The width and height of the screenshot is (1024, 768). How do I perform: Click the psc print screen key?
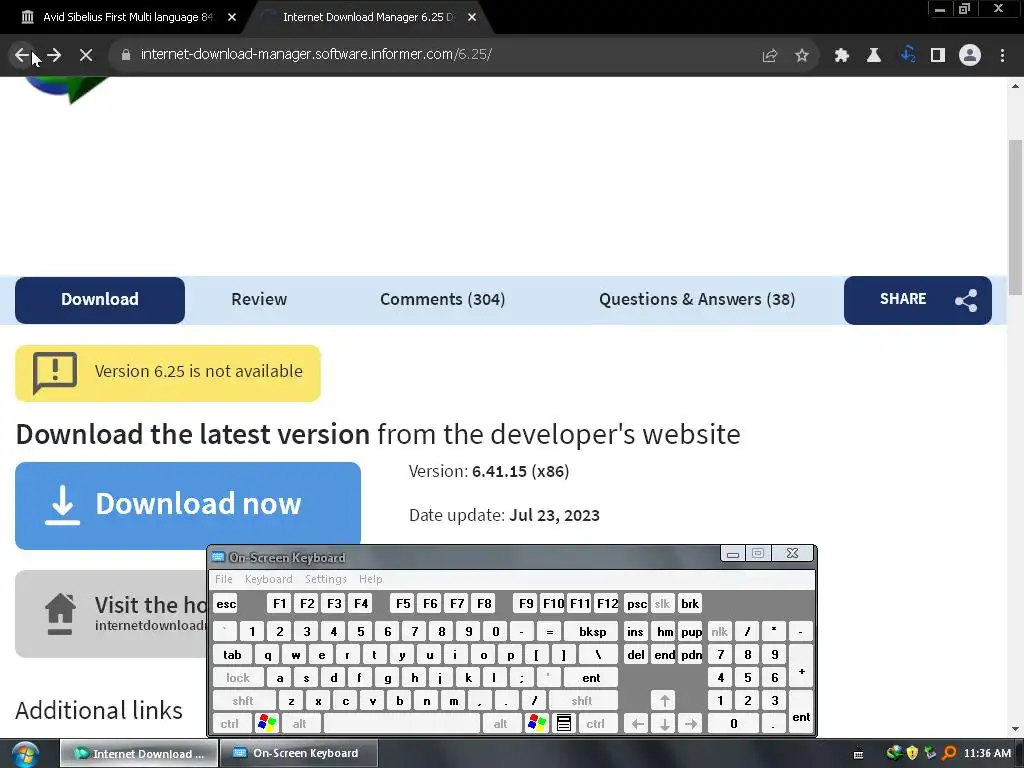637,604
